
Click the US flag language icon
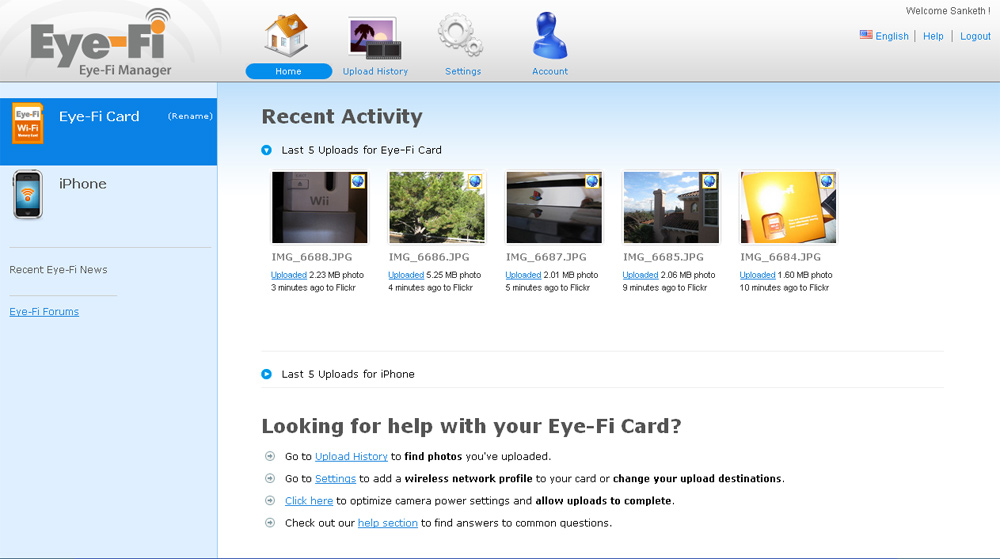click(865, 35)
